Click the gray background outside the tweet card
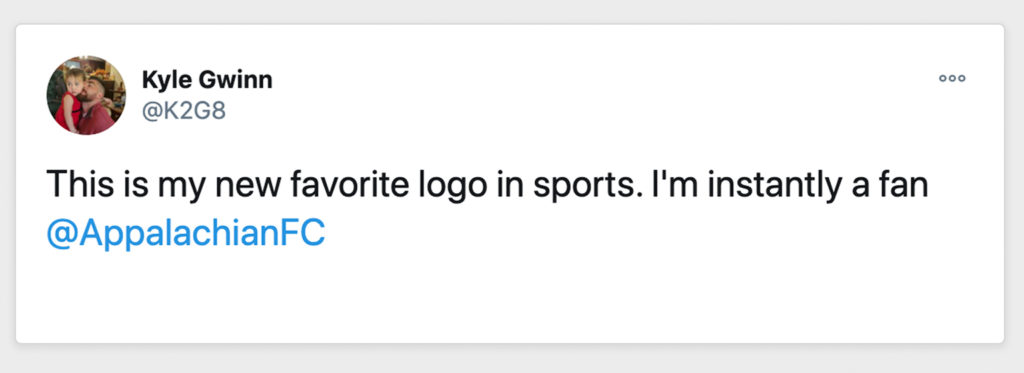The width and height of the screenshot is (1024, 373). 512,358
